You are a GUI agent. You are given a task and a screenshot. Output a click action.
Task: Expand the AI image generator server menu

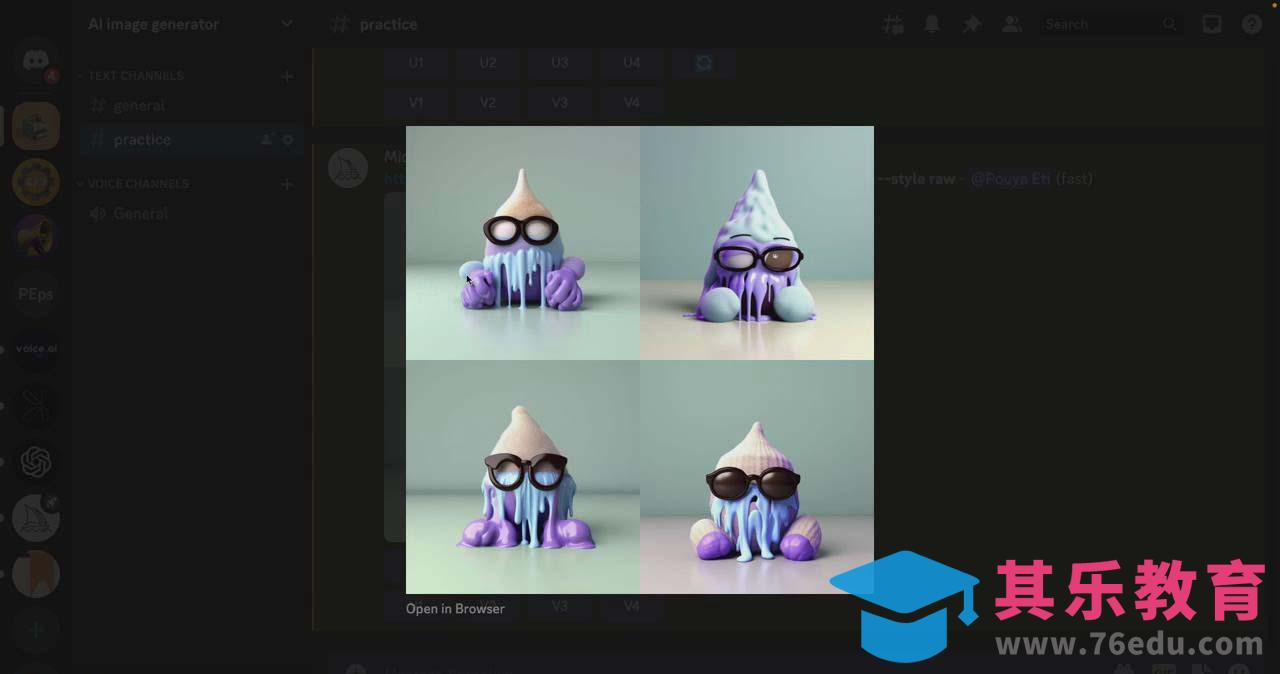coord(287,24)
